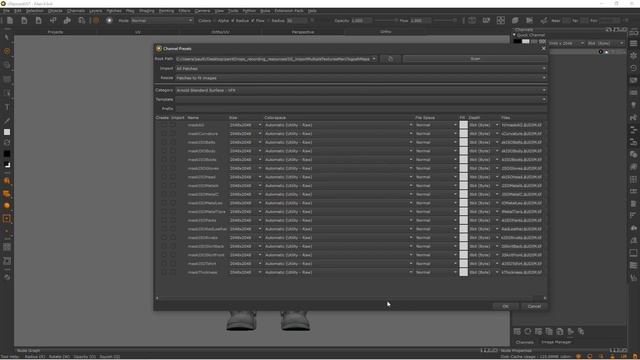Screen dimensions: 640x360
Task: Select the orange Paint tool in left toolbar
Action: (x=7, y=51)
